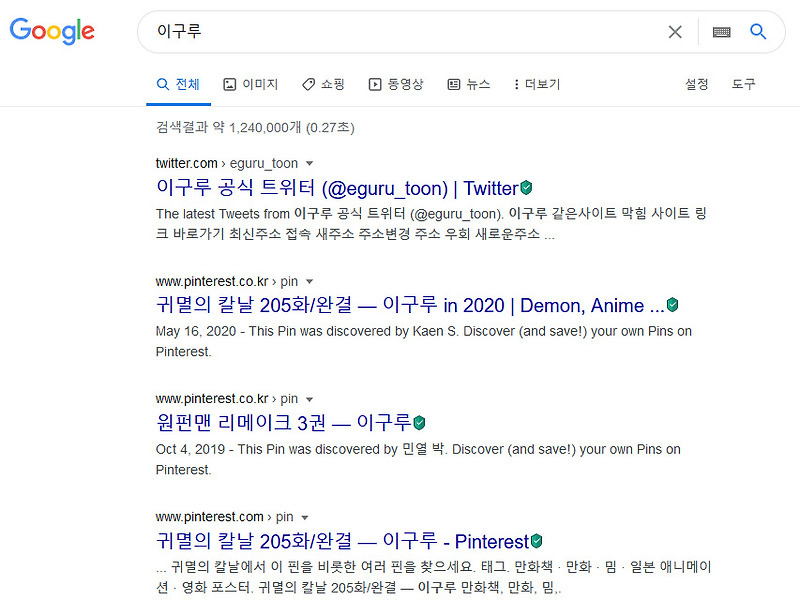Open 원펀맨 리메이크 3권 — 이구루 link
800x615 pixels.
(x=284, y=423)
